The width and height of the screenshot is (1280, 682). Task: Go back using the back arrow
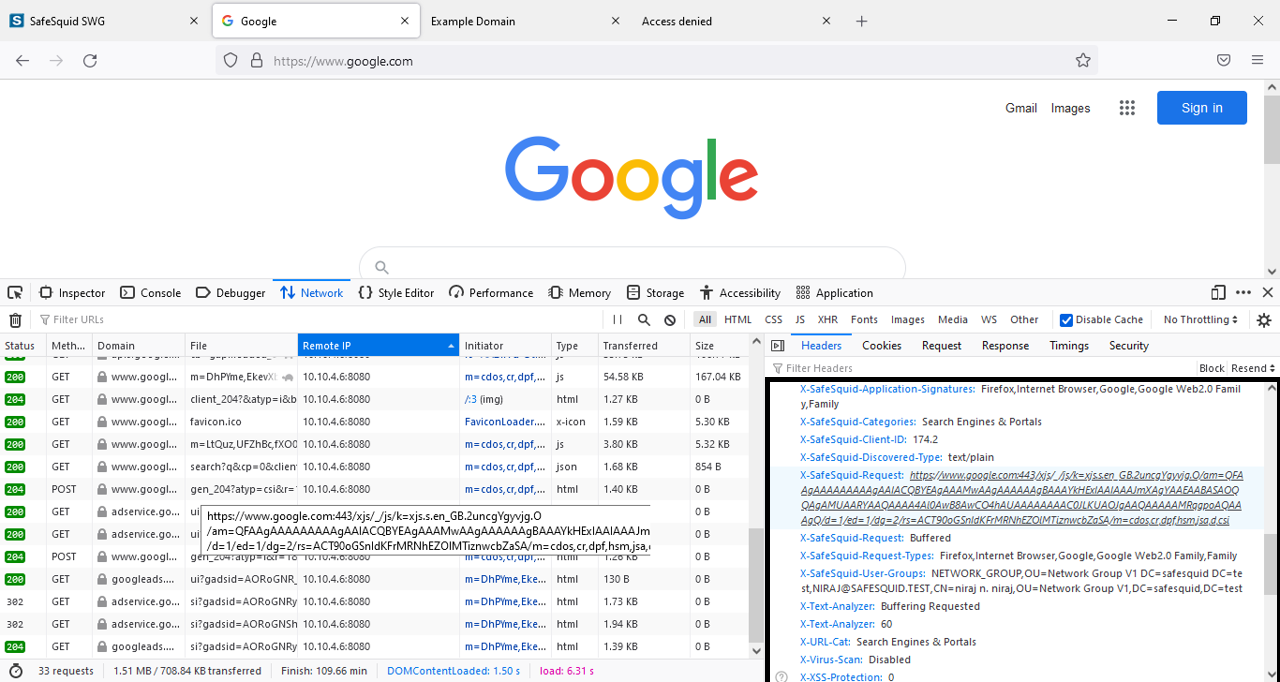[x=23, y=61]
